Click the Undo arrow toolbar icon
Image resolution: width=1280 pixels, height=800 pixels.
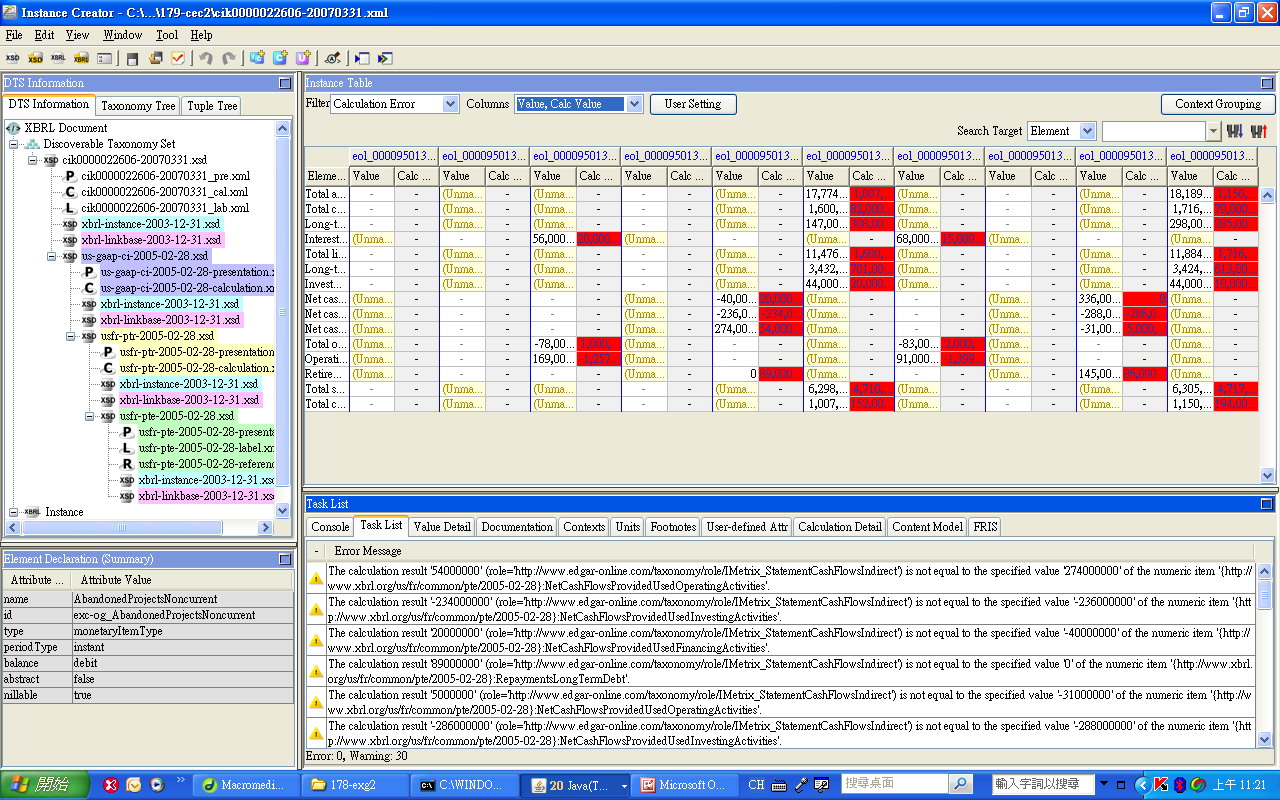click(206, 58)
